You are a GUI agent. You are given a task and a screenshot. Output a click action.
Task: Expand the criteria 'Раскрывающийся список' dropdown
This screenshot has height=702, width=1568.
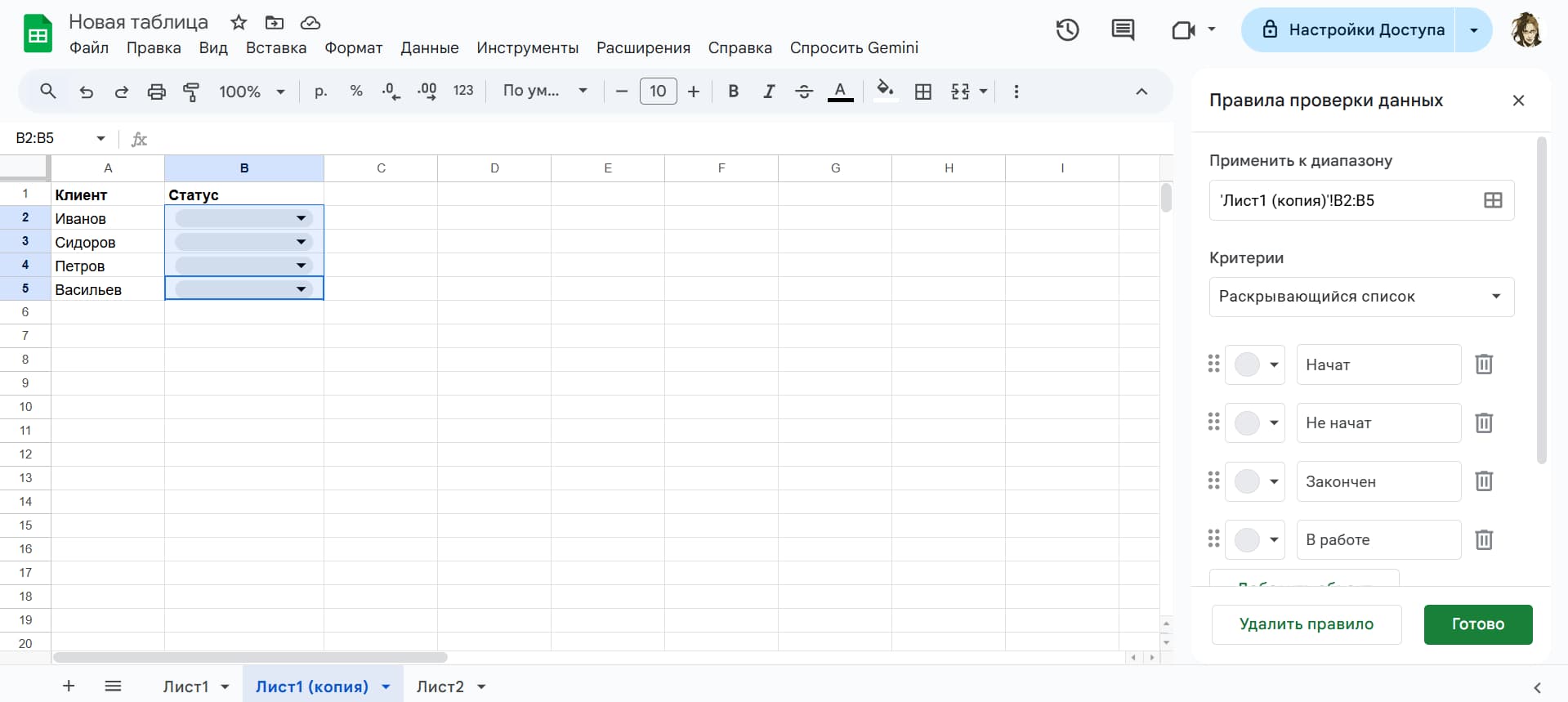click(x=1361, y=297)
